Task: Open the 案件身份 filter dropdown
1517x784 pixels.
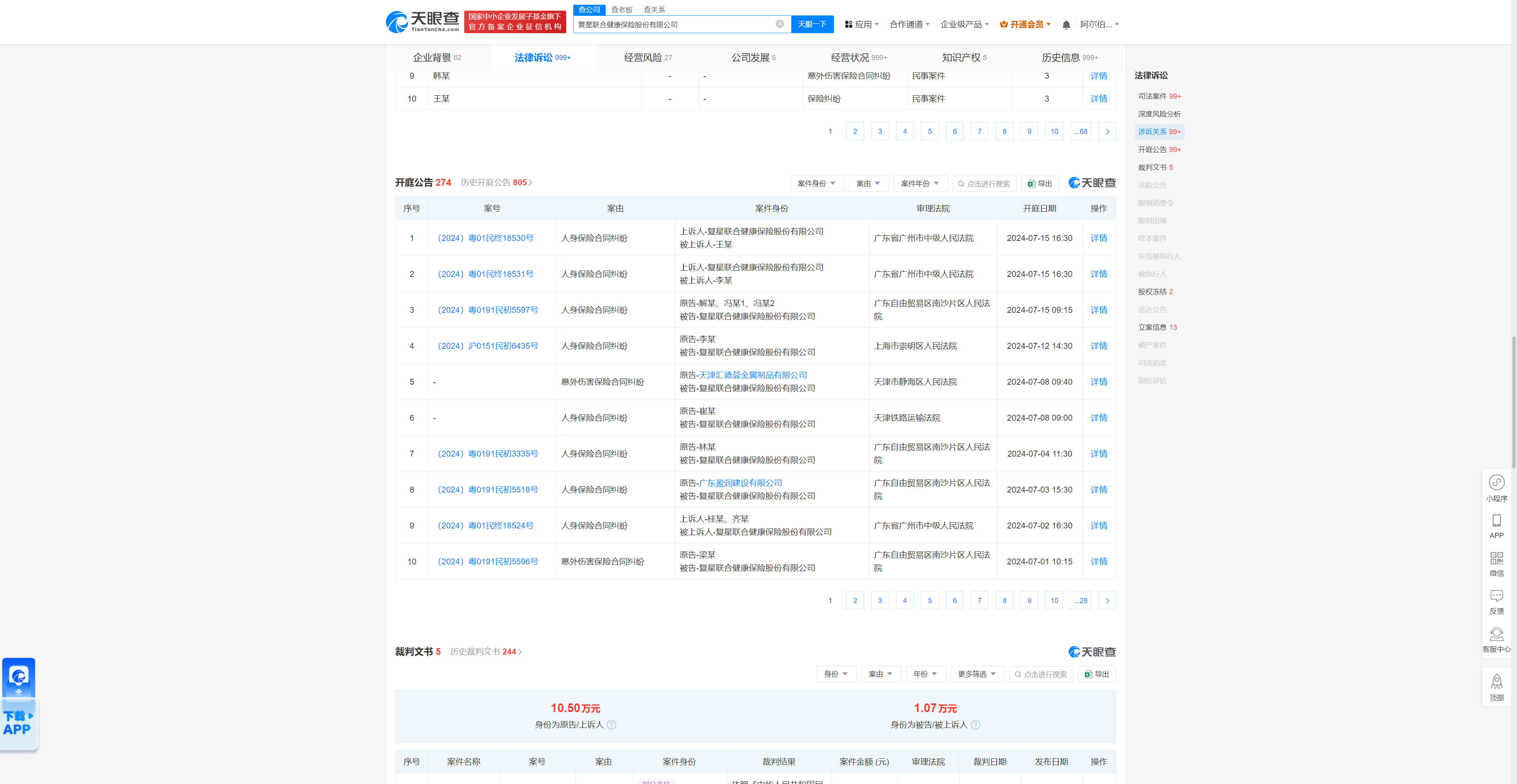Action: click(817, 183)
